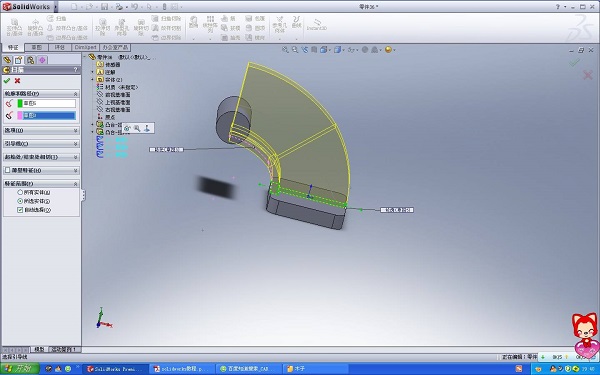The width and height of the screenshot is (600, 375).
Task: Expand the Annotations (注解) tree node
Action: pyautogui.click(x=92, y=72)
